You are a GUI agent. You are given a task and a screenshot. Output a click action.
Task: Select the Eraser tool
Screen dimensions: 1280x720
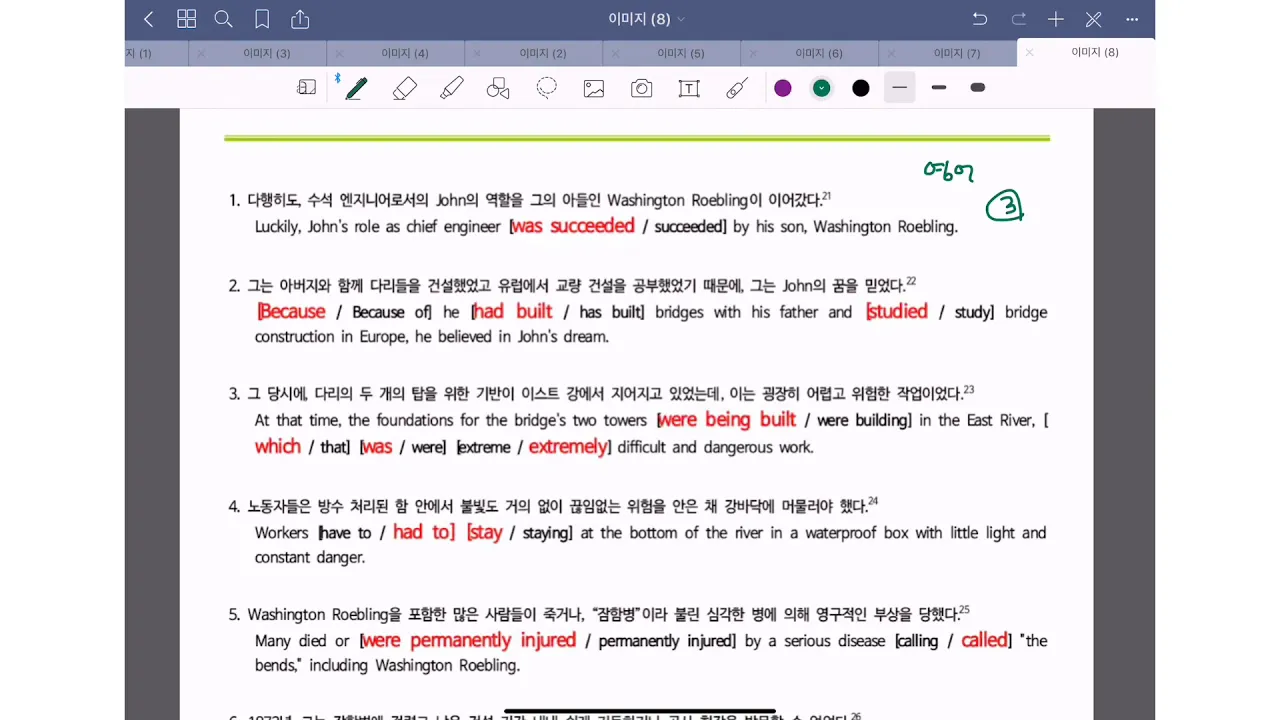[404, 88]
